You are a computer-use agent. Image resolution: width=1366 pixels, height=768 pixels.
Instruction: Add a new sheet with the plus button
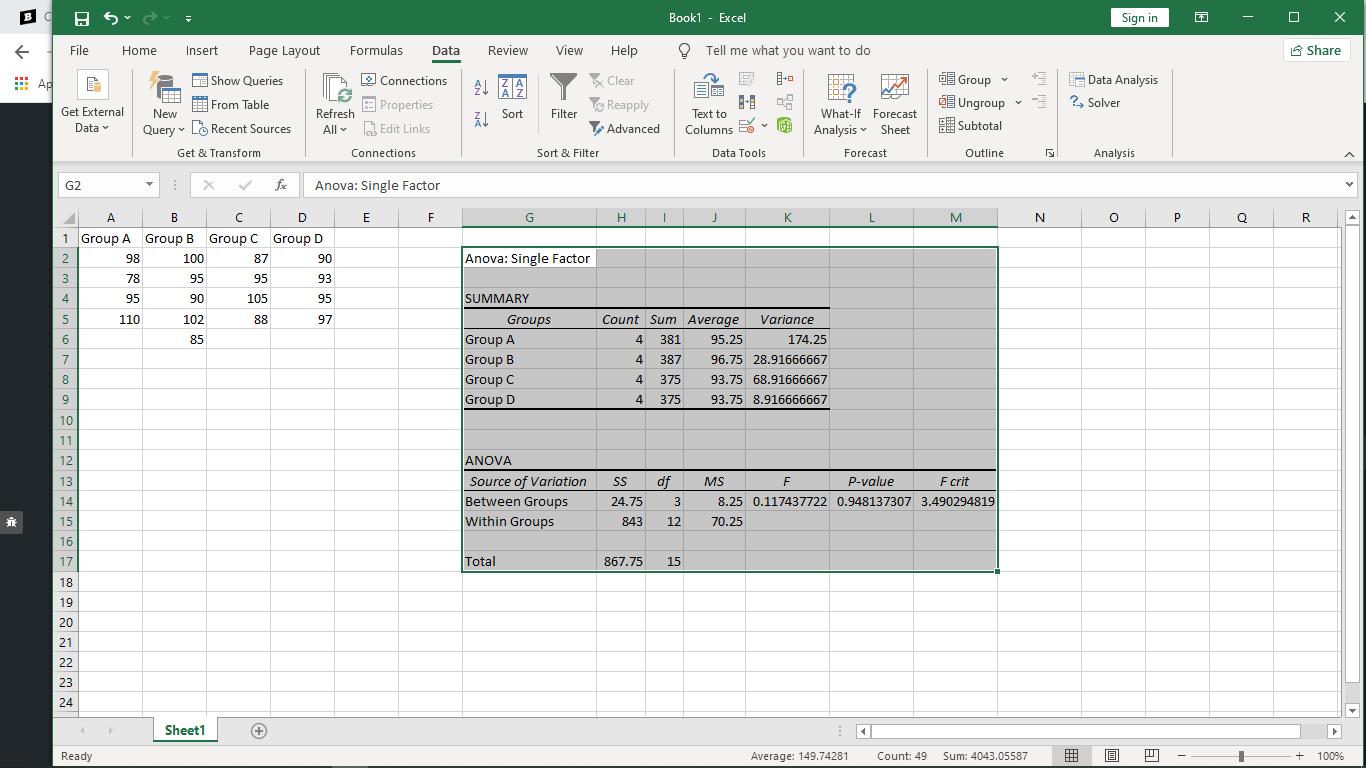(259, 731)
